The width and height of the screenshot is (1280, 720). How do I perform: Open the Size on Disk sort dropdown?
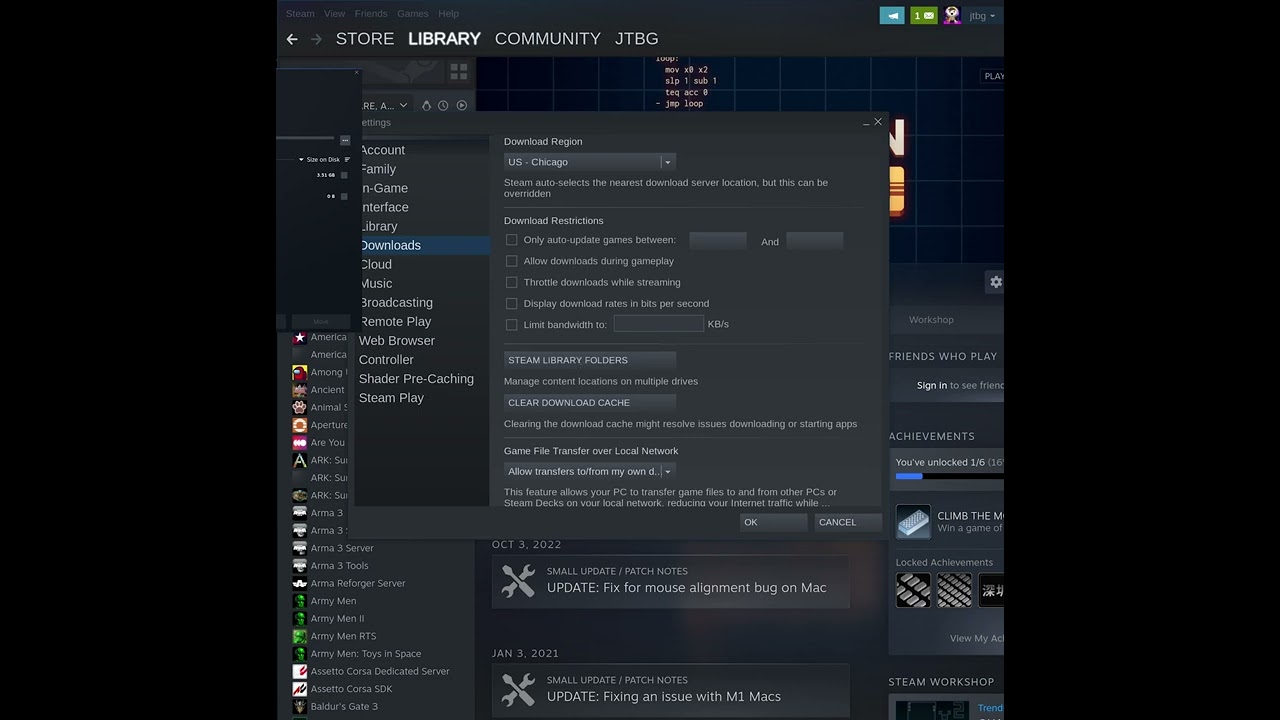click(x=320, y=159)
